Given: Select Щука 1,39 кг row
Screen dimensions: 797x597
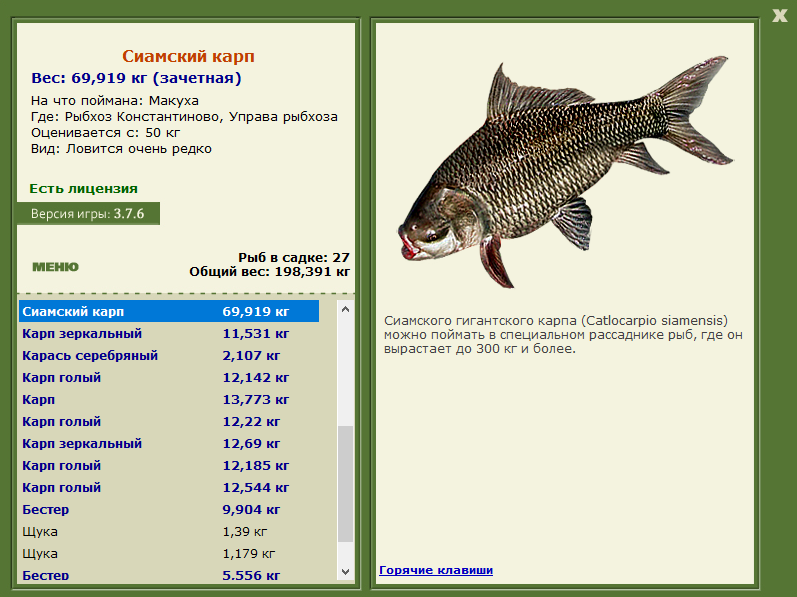Looking at the screenshot, I should tap(169, 531).
